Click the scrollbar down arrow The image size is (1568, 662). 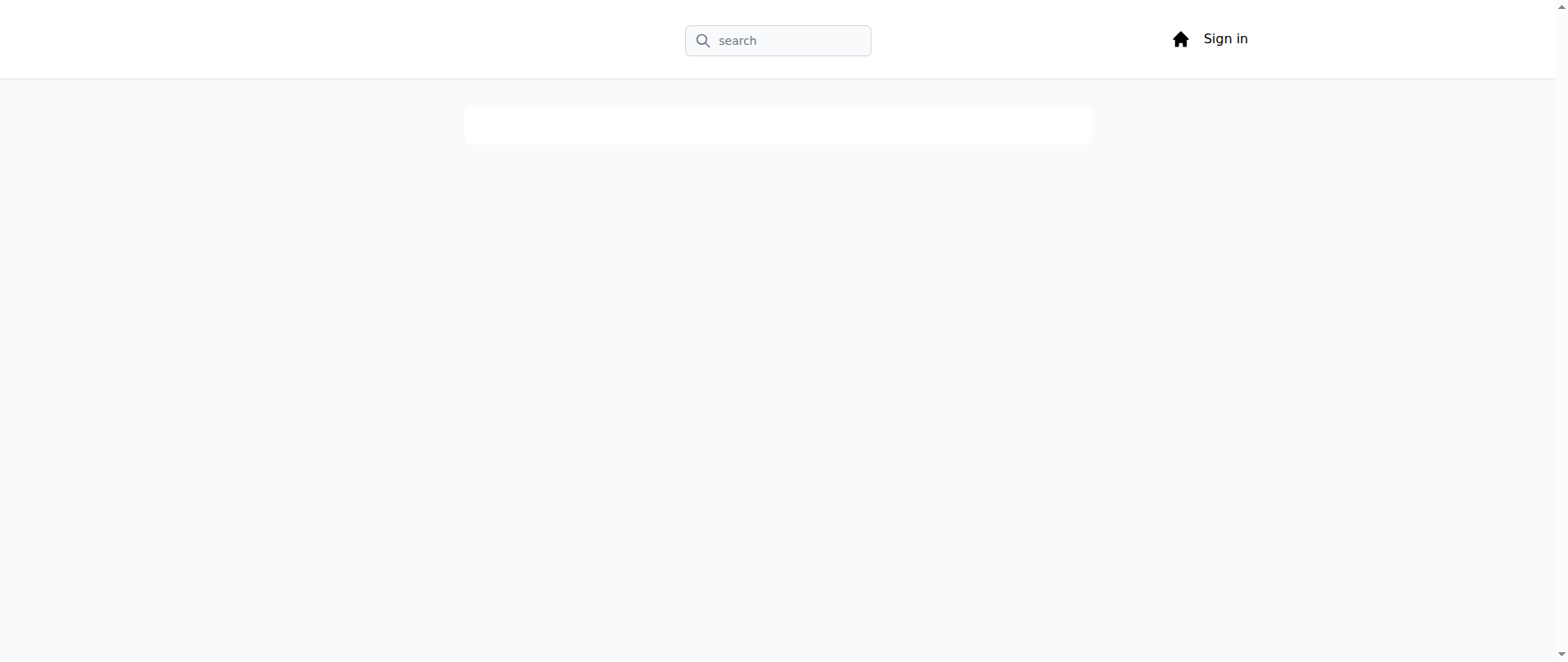(x=1561, y=655)
